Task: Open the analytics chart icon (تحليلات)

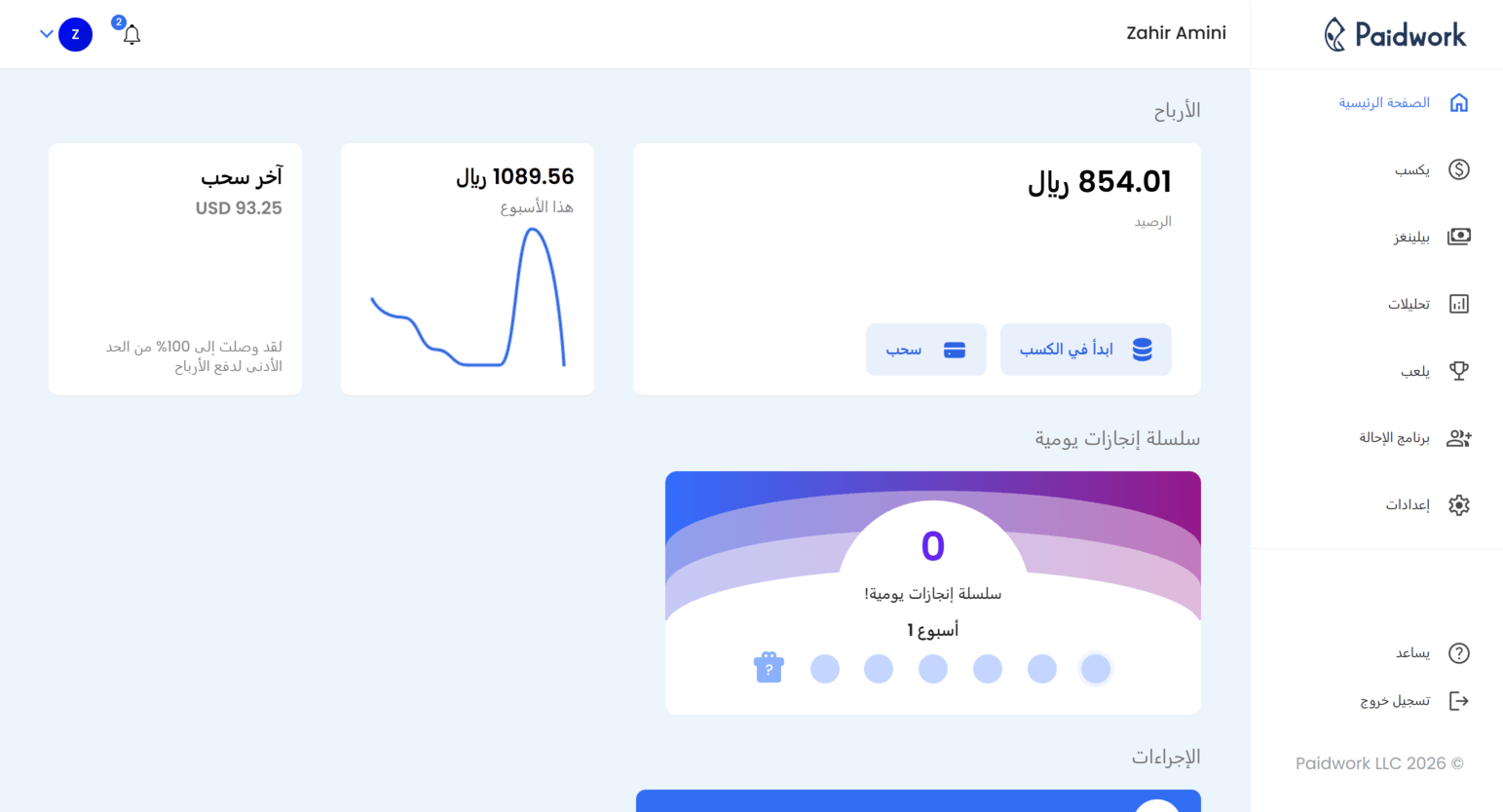Action: click(x=1458, y=304)
